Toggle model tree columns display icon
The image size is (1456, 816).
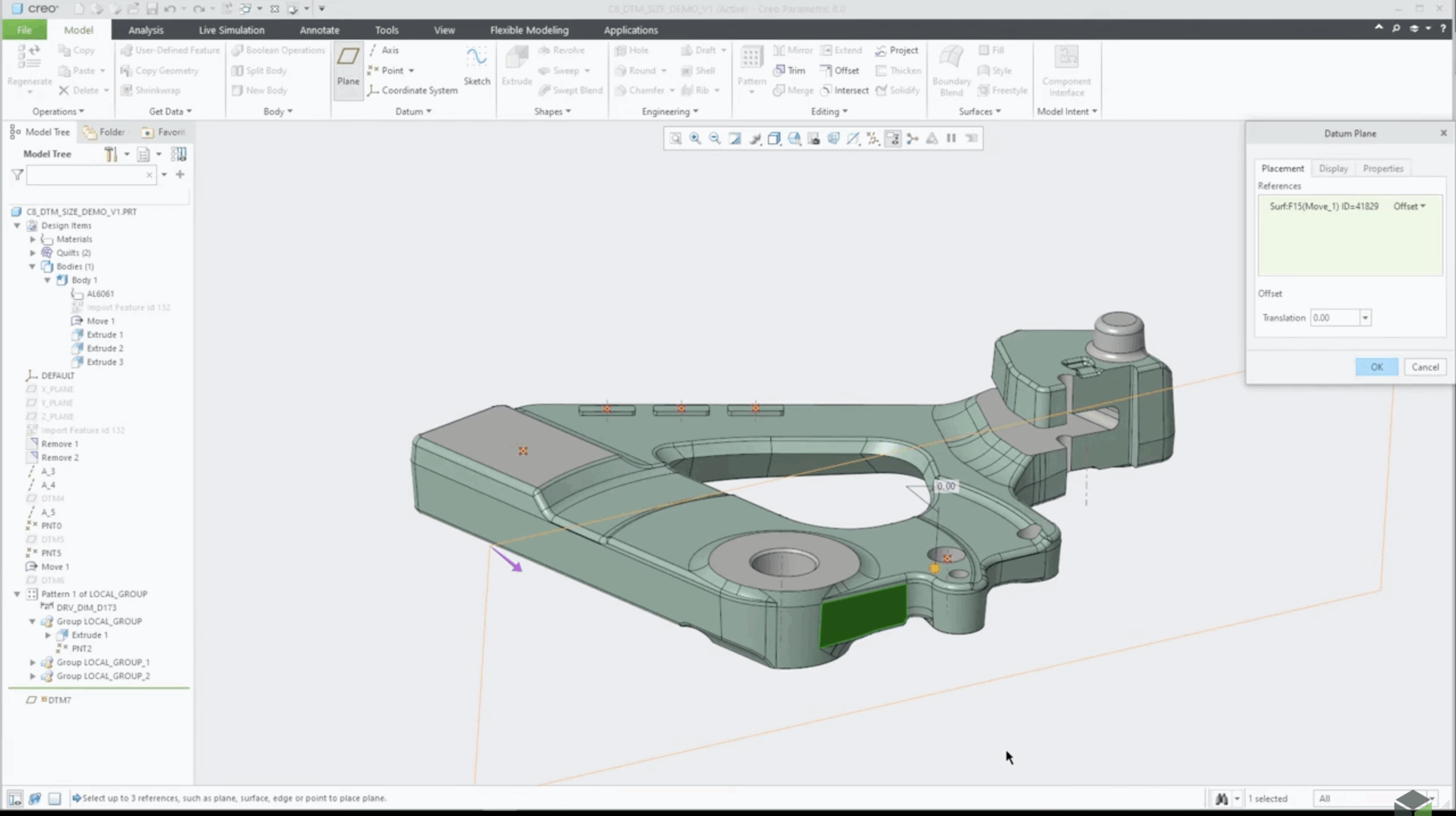179,154
